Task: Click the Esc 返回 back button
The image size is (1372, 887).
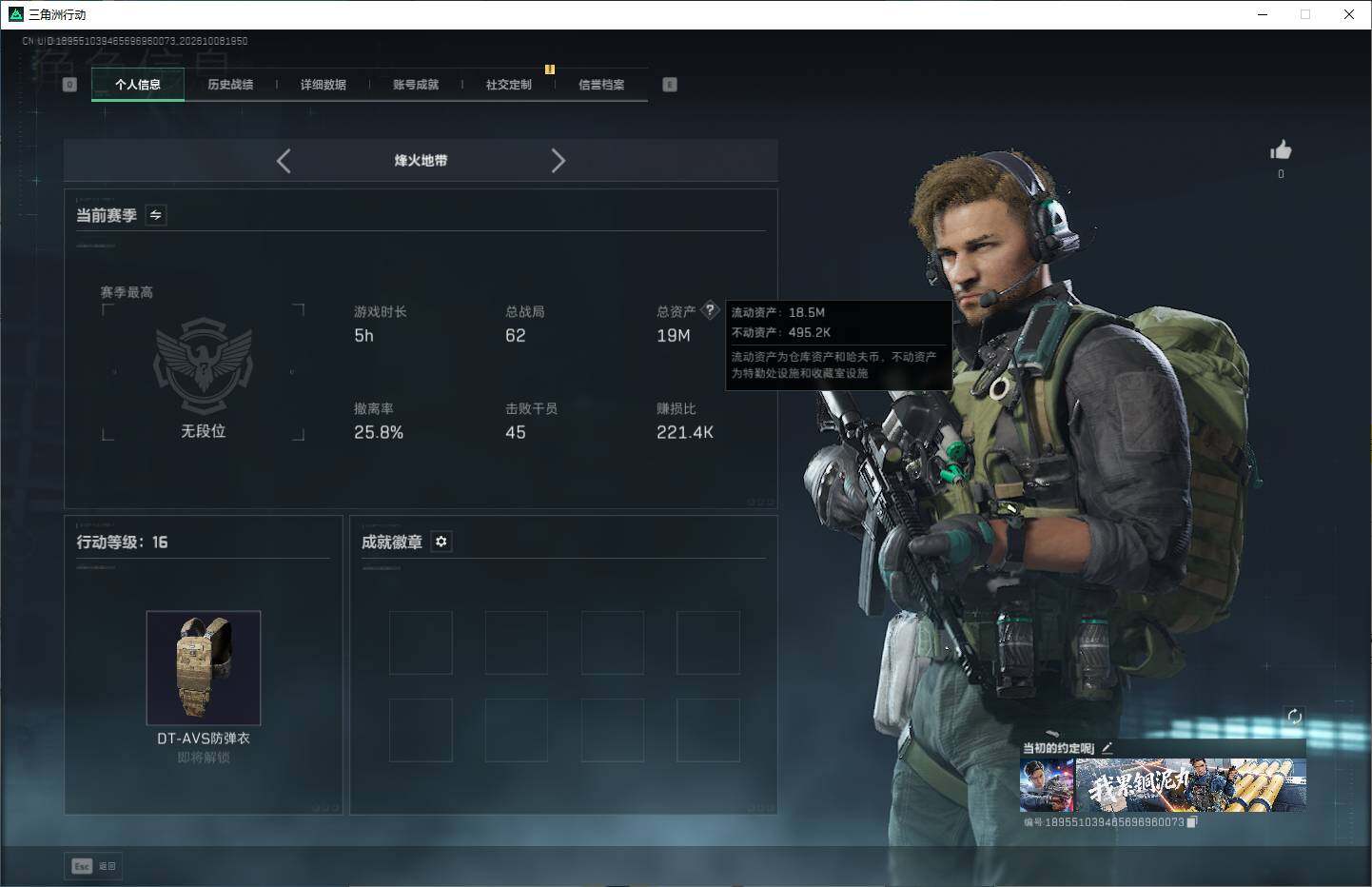Action: point(93,866)
